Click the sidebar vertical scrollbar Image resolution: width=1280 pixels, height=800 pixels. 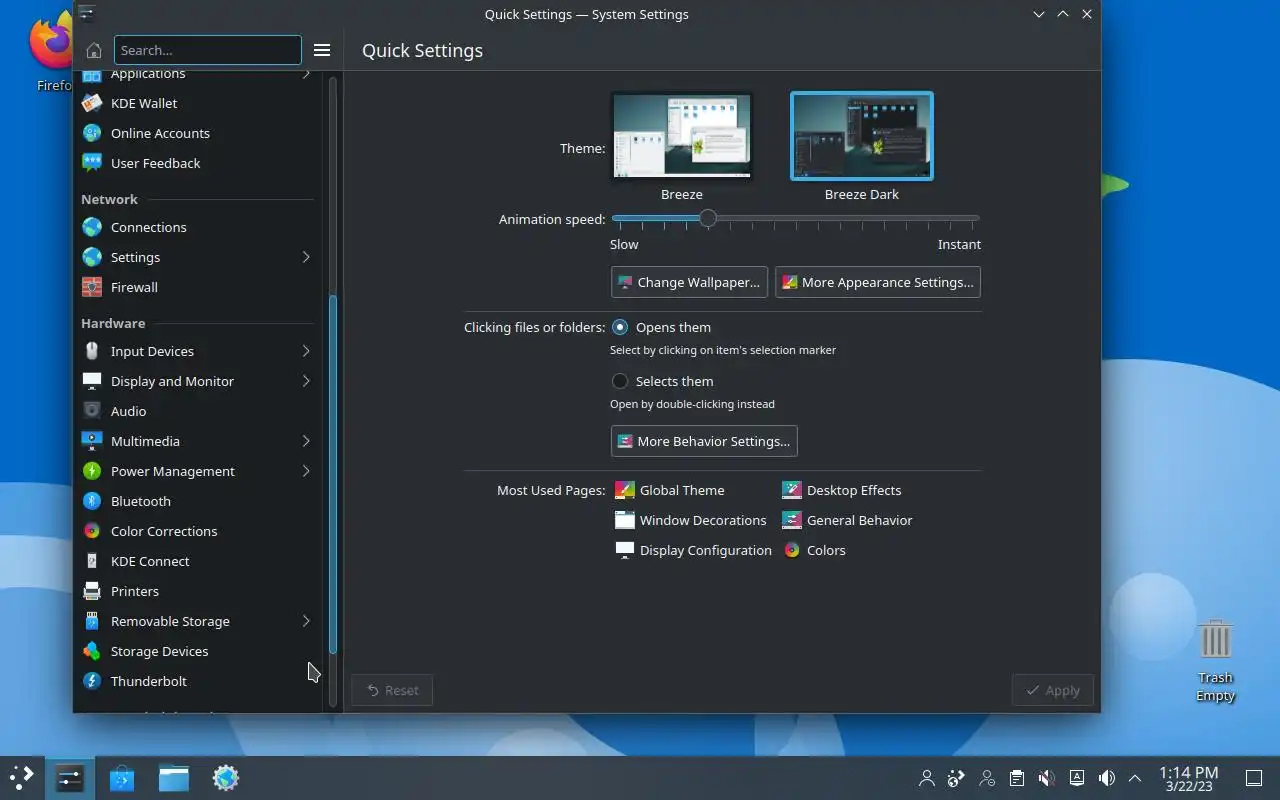[x=333, y=475]
